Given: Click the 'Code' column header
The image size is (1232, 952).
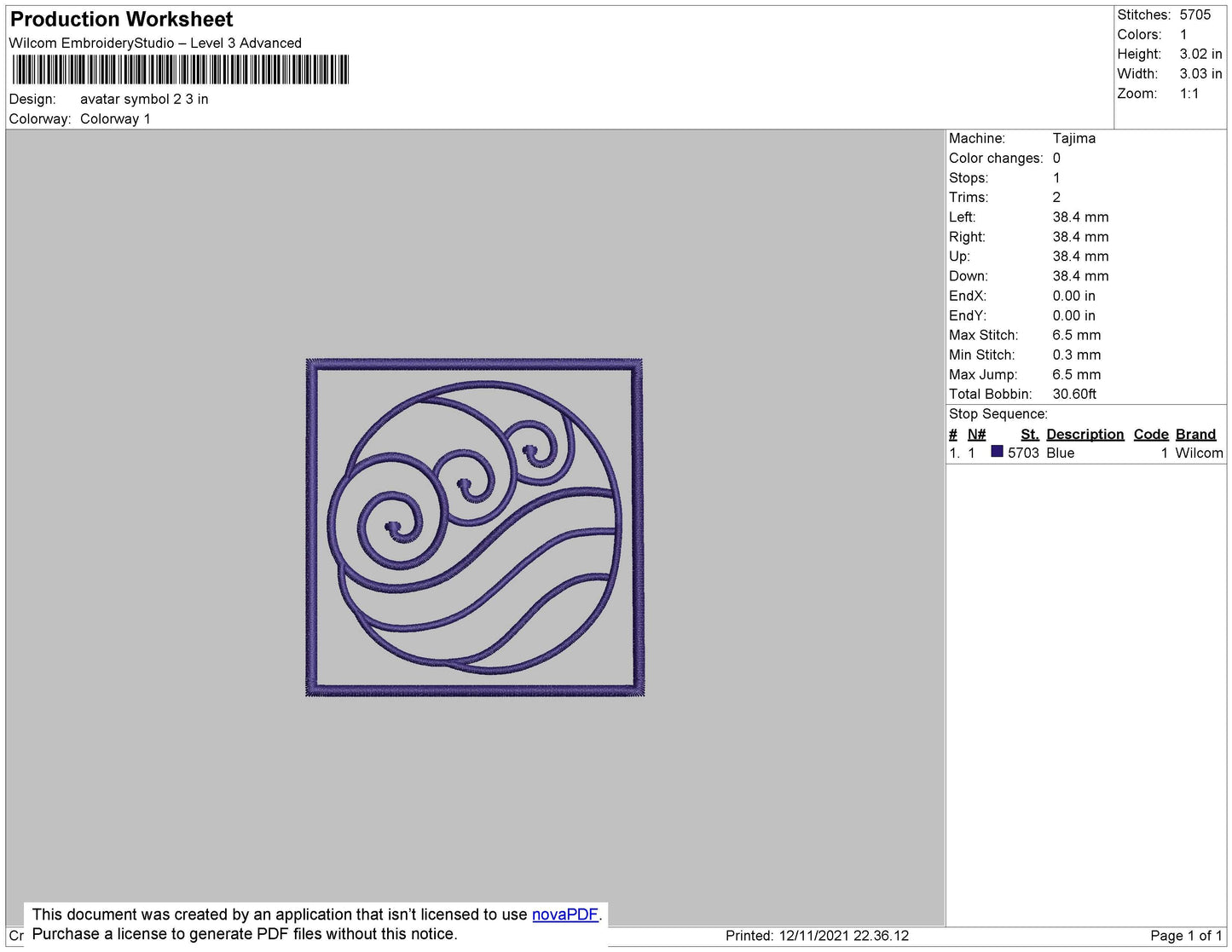Looking at the screenshot, I should pos(1151,434).
